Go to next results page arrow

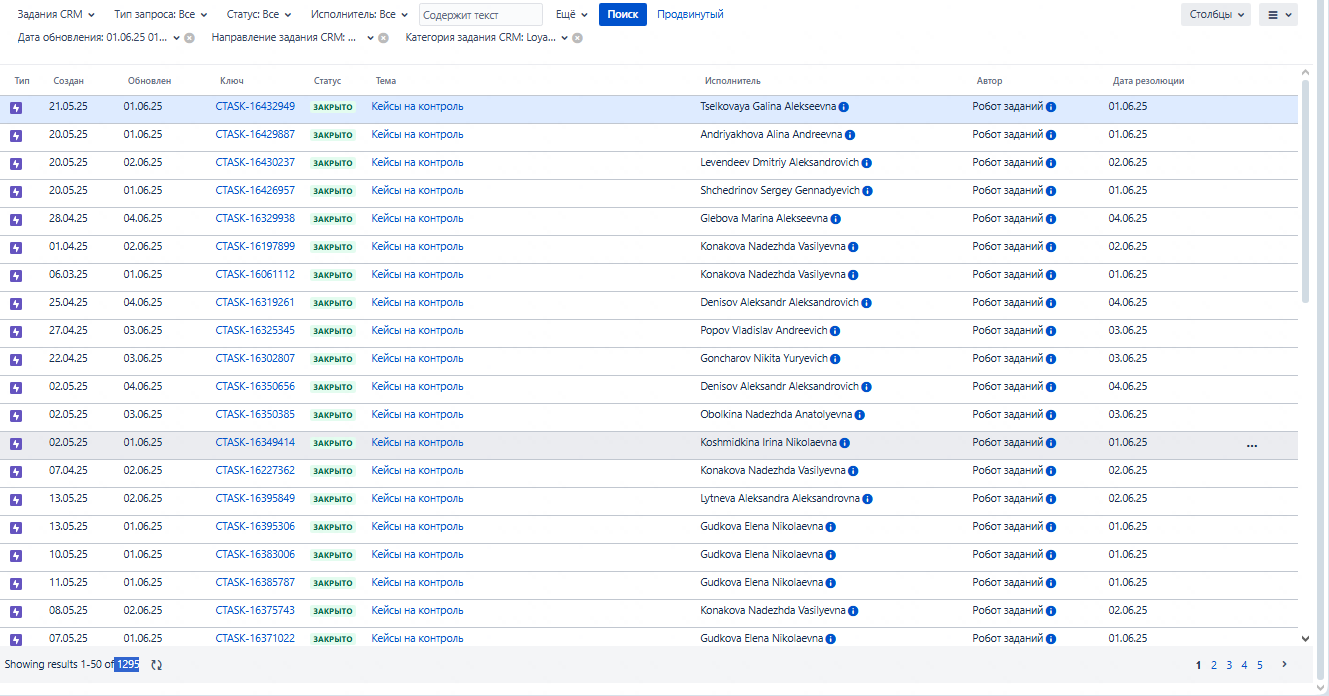[x=1285, y=664]
